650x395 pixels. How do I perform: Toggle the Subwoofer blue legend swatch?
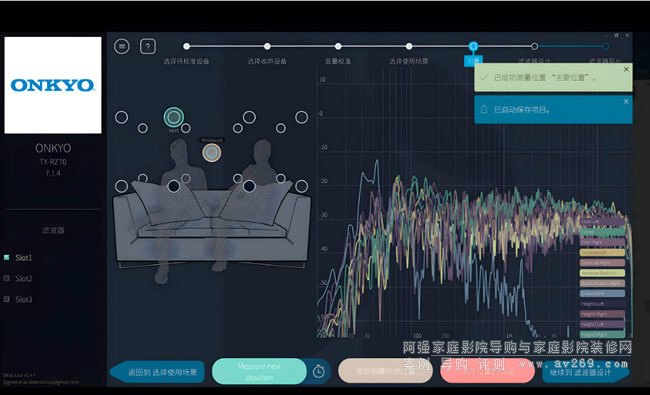coord(602,293)
